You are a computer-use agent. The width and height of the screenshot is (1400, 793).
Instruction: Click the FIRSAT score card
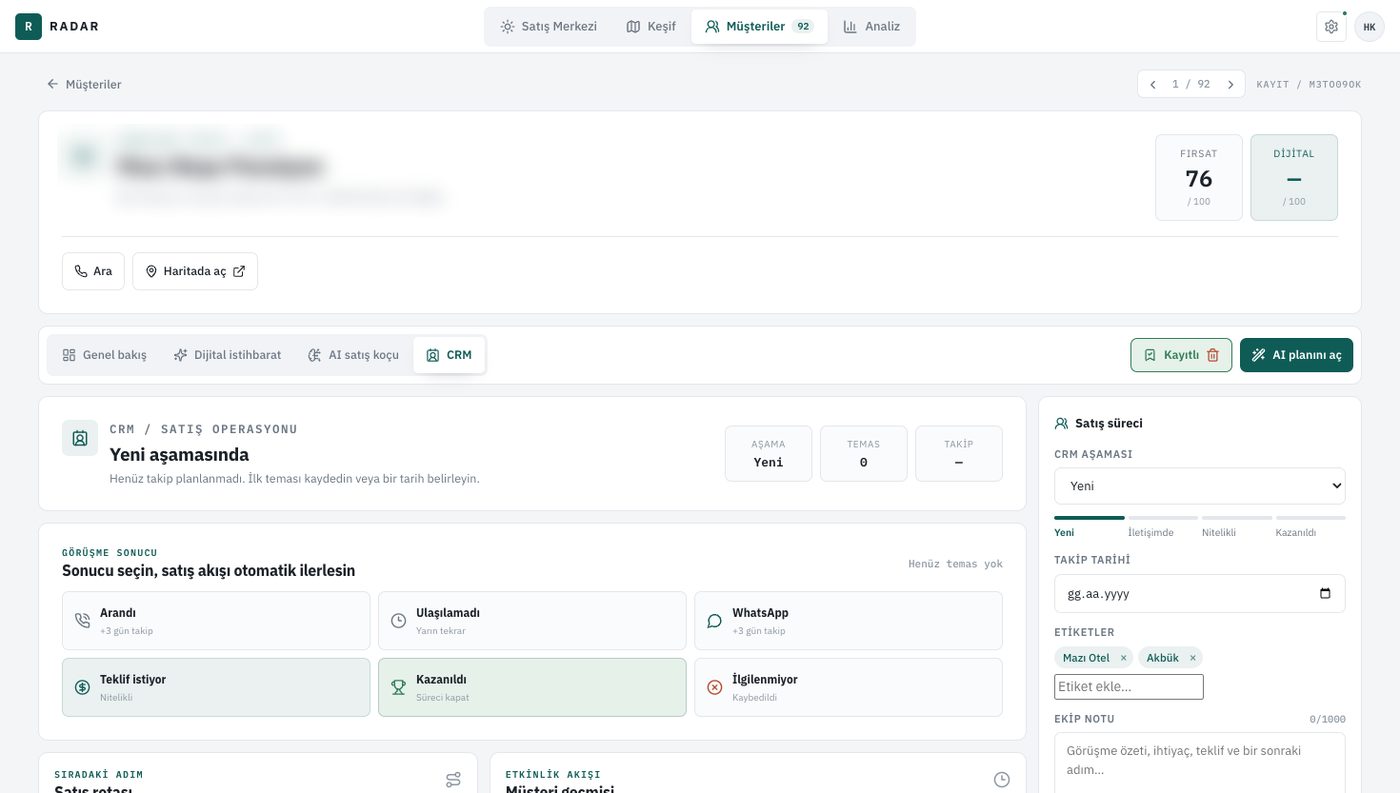pos(1199,178)
